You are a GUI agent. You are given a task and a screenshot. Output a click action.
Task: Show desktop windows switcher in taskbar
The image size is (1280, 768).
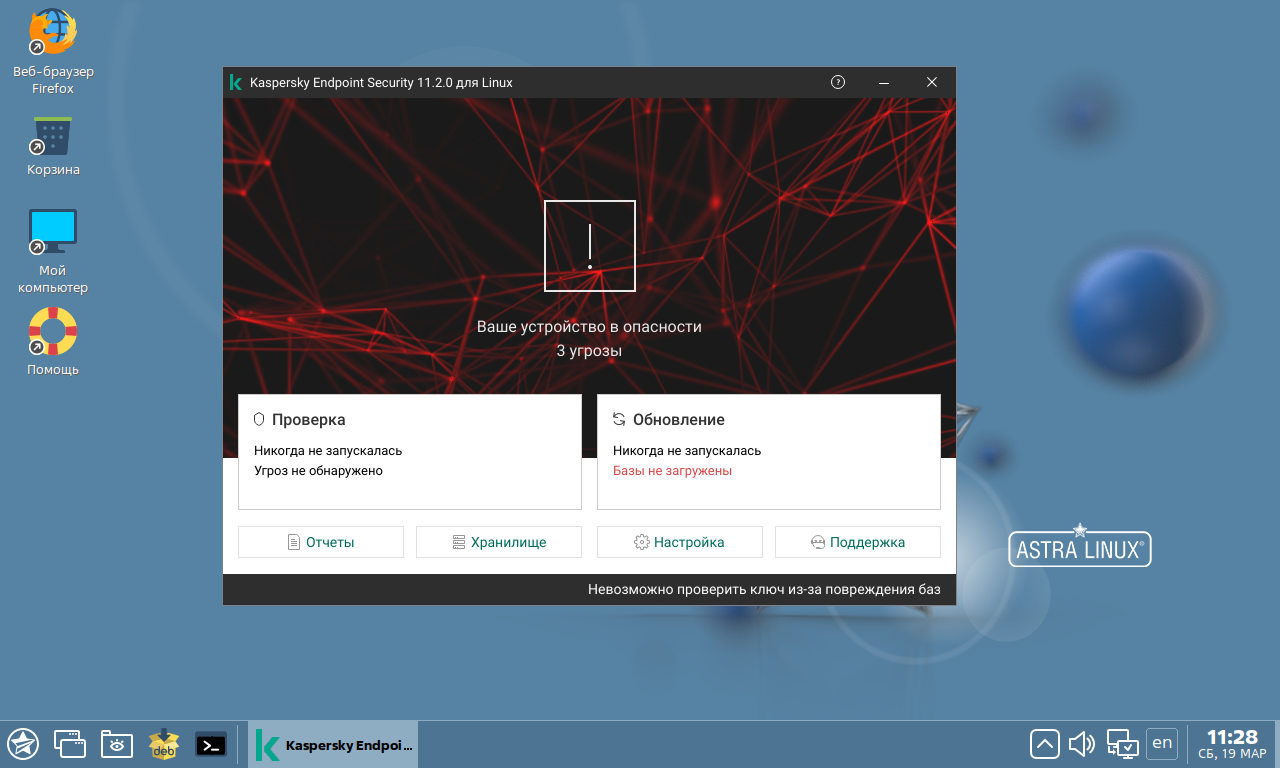(70, 744)
